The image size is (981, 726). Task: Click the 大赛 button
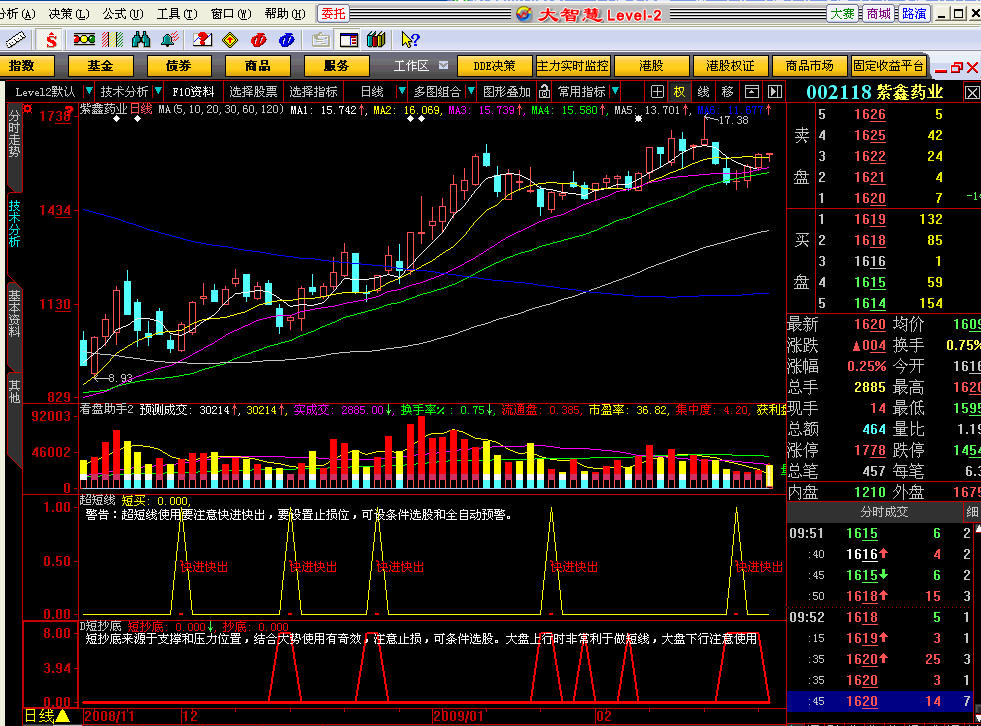click(x=842, y=13)
